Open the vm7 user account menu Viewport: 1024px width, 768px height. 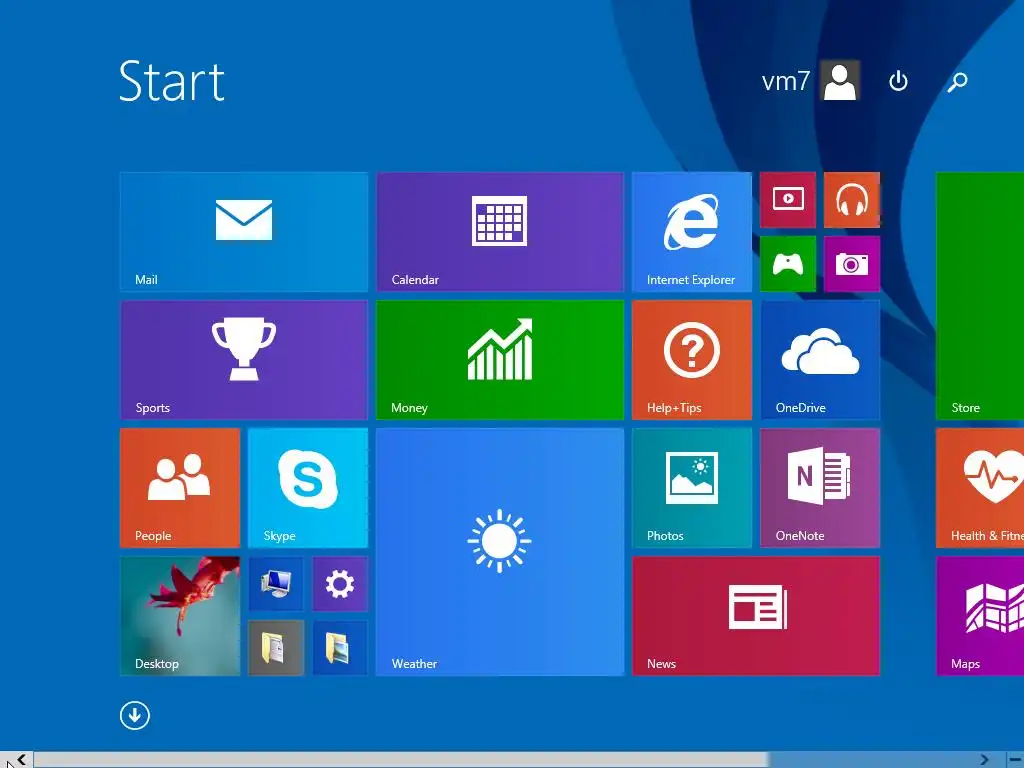[810, 81]
